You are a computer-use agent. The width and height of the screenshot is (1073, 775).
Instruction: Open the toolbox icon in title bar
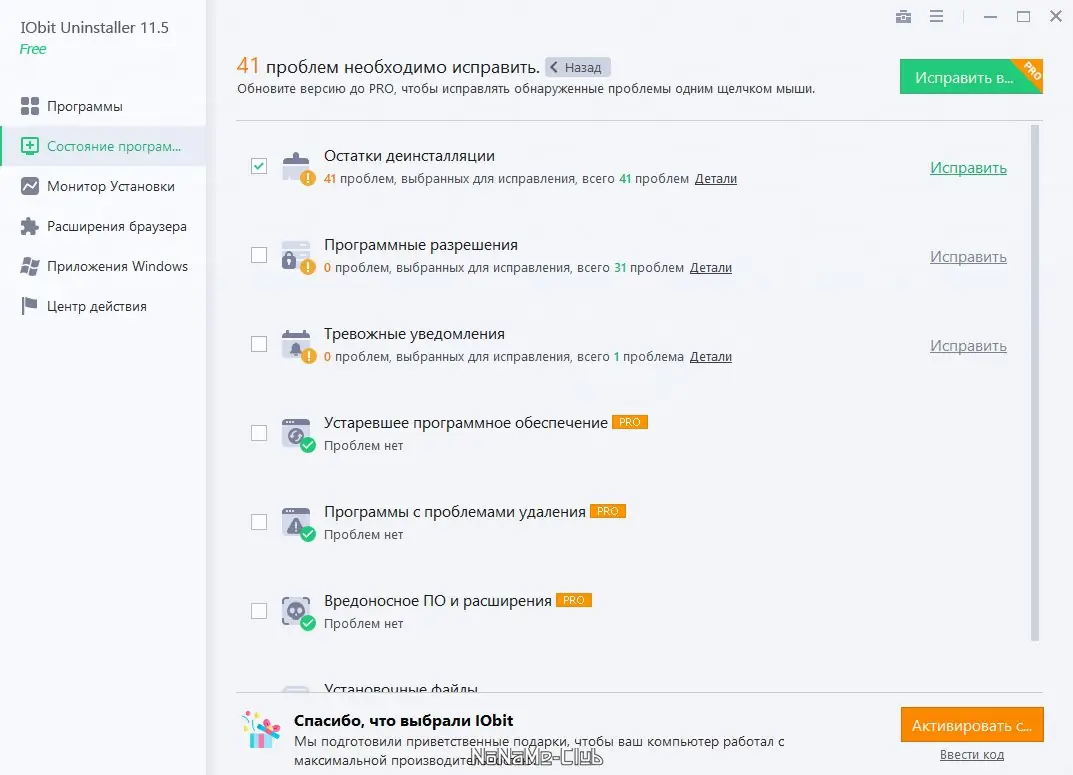903,16
